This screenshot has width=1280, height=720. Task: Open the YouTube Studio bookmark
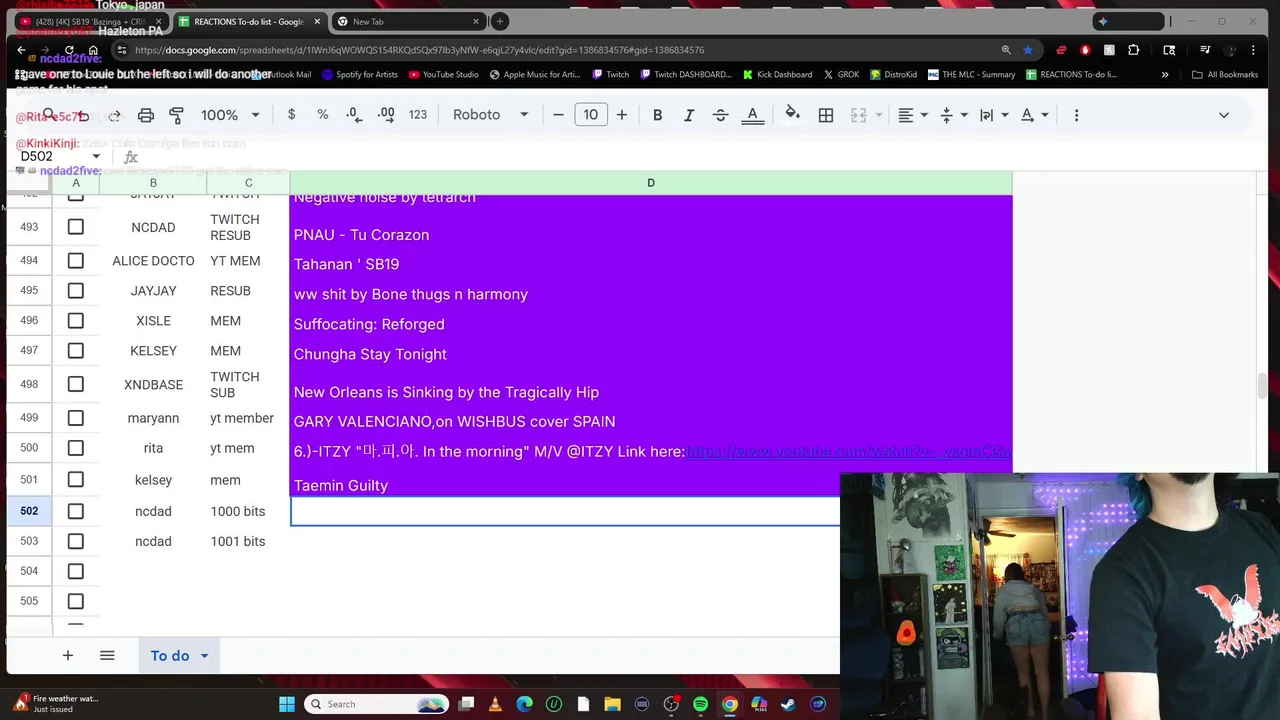(x=443, y=74)
